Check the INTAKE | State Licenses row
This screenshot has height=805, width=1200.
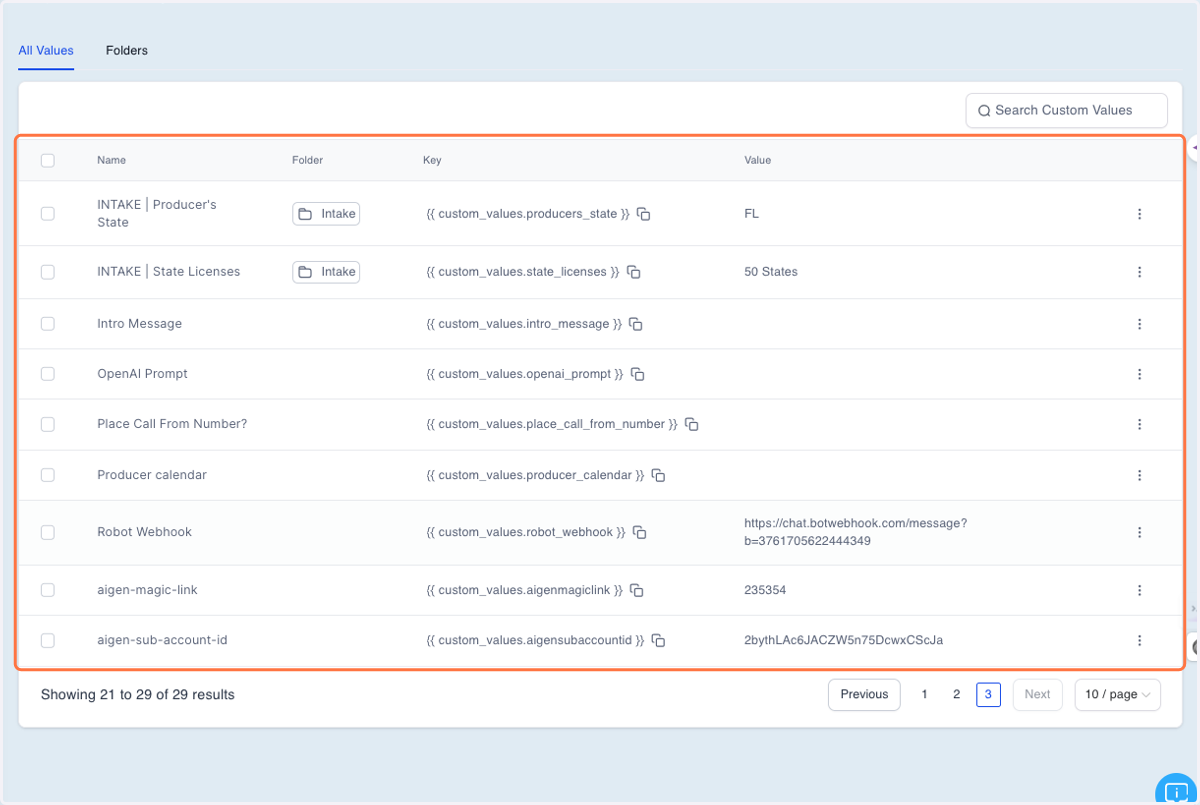48,272
